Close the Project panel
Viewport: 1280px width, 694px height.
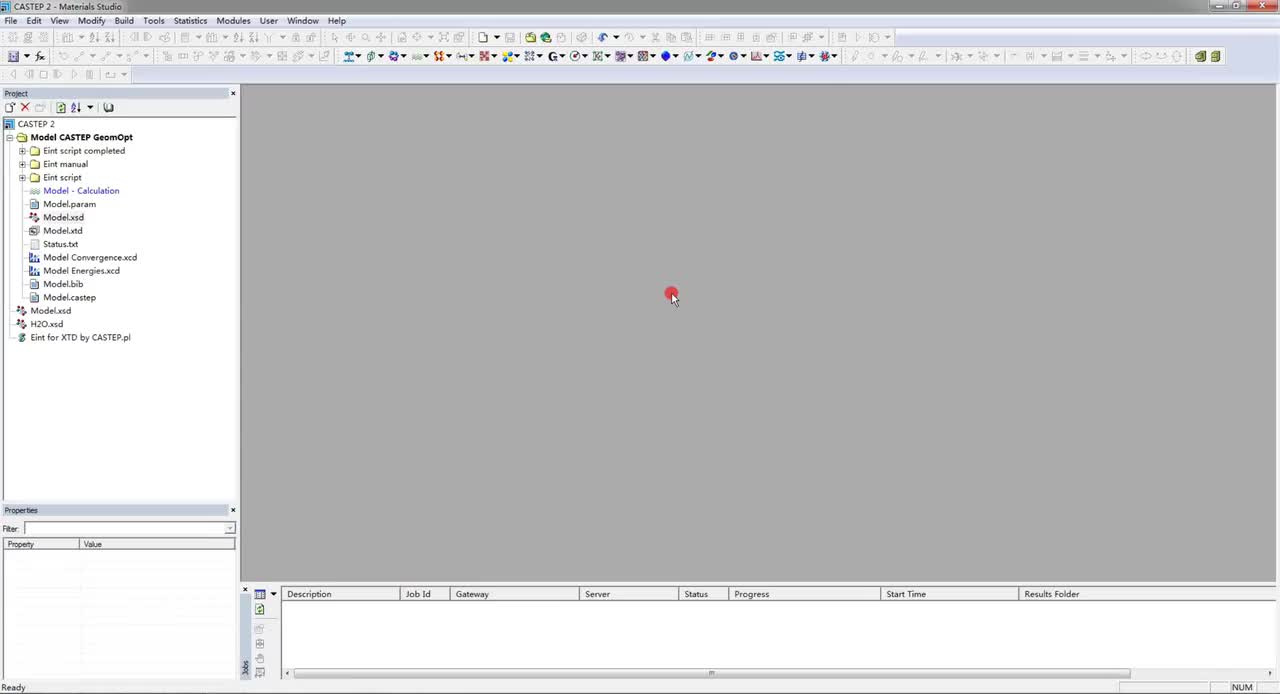(x=233, y=93)
